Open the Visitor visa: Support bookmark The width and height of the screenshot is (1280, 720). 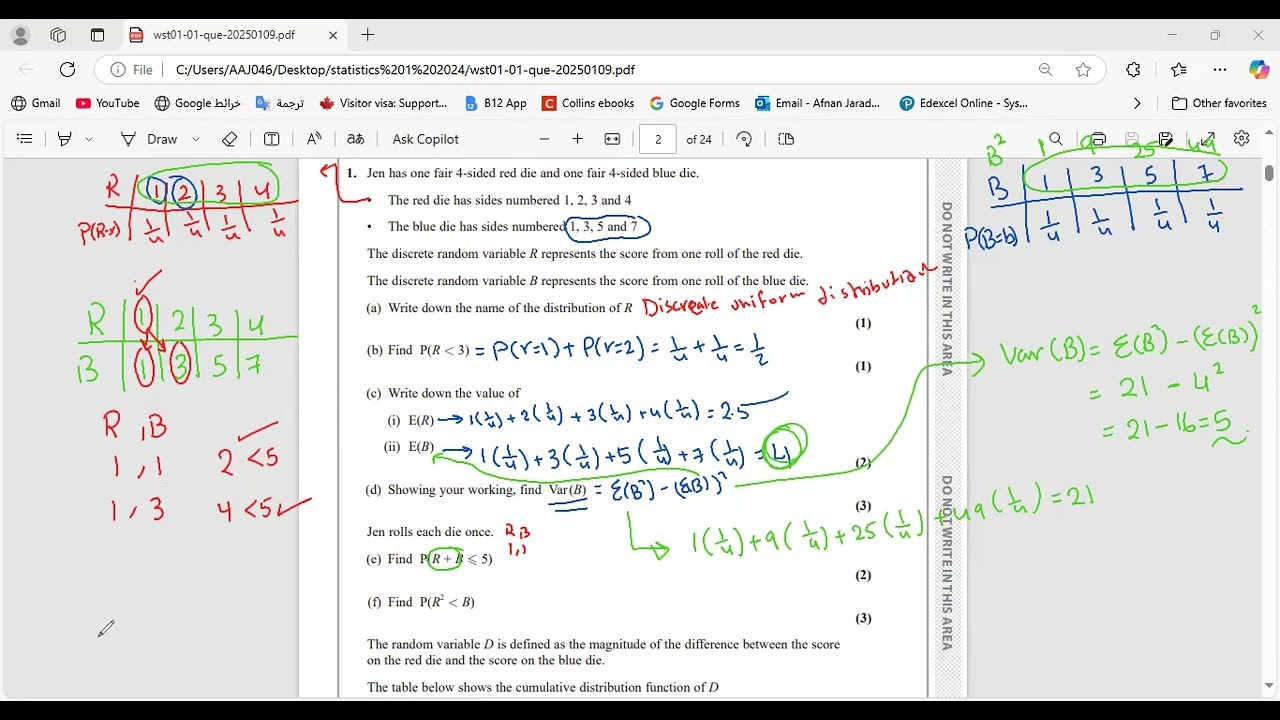[383, 103]
